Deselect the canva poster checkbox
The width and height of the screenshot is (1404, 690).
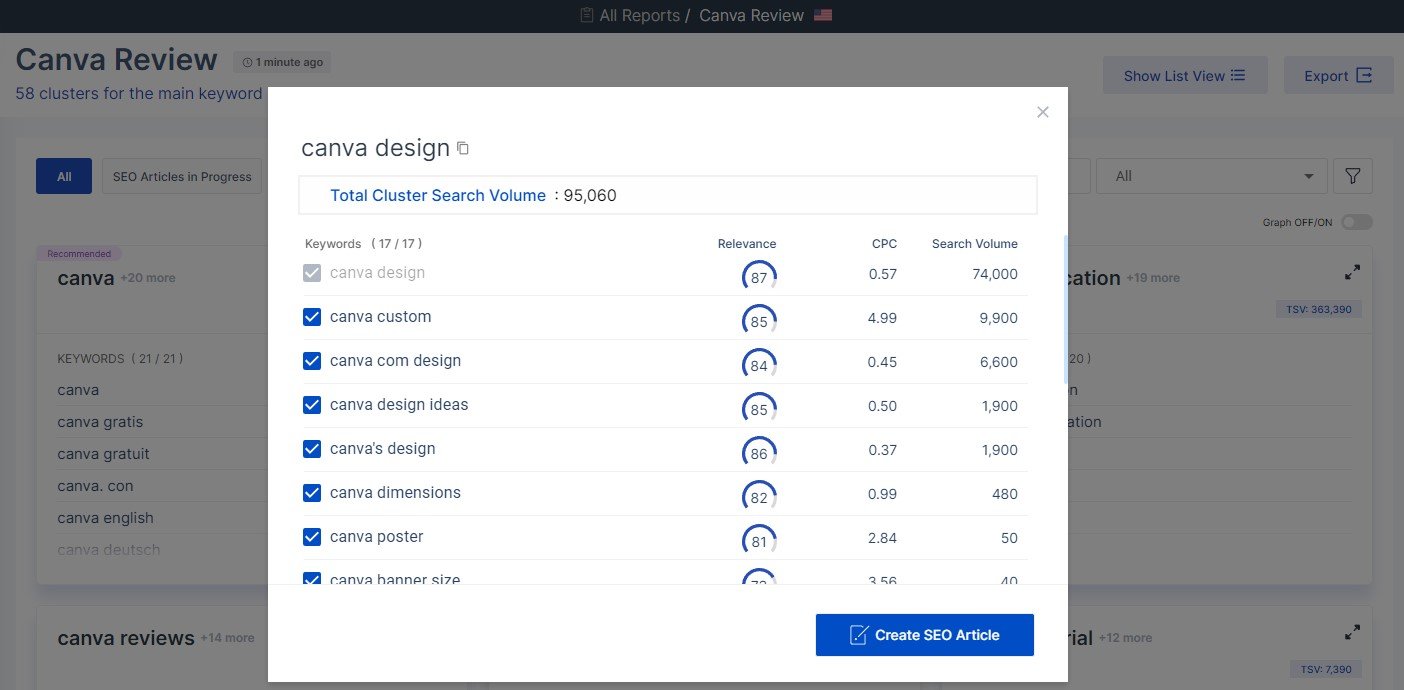pos(312,537)
